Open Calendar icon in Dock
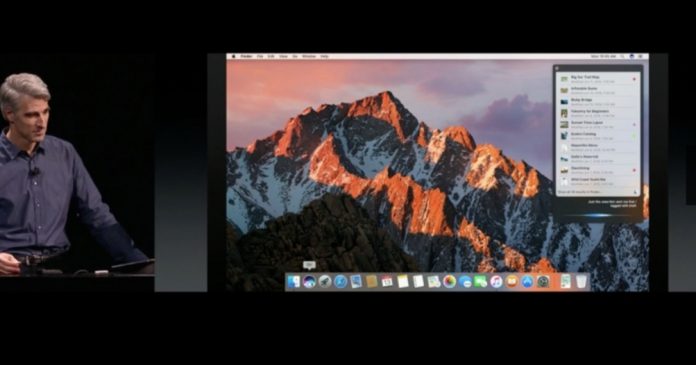This screenshot has height=365, width=696. [x=387, y=282]
